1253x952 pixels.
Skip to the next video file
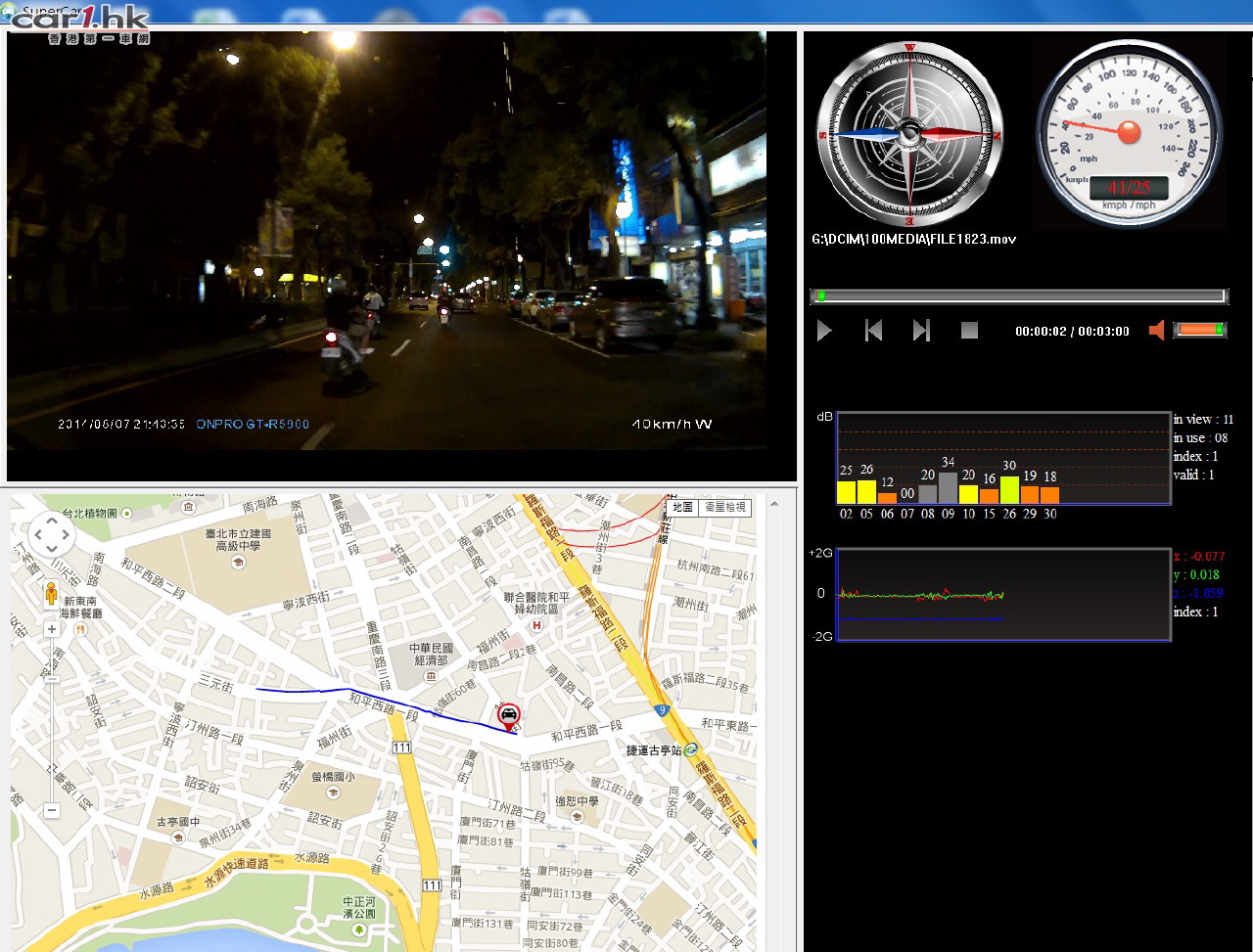click(x=921, y=331)
